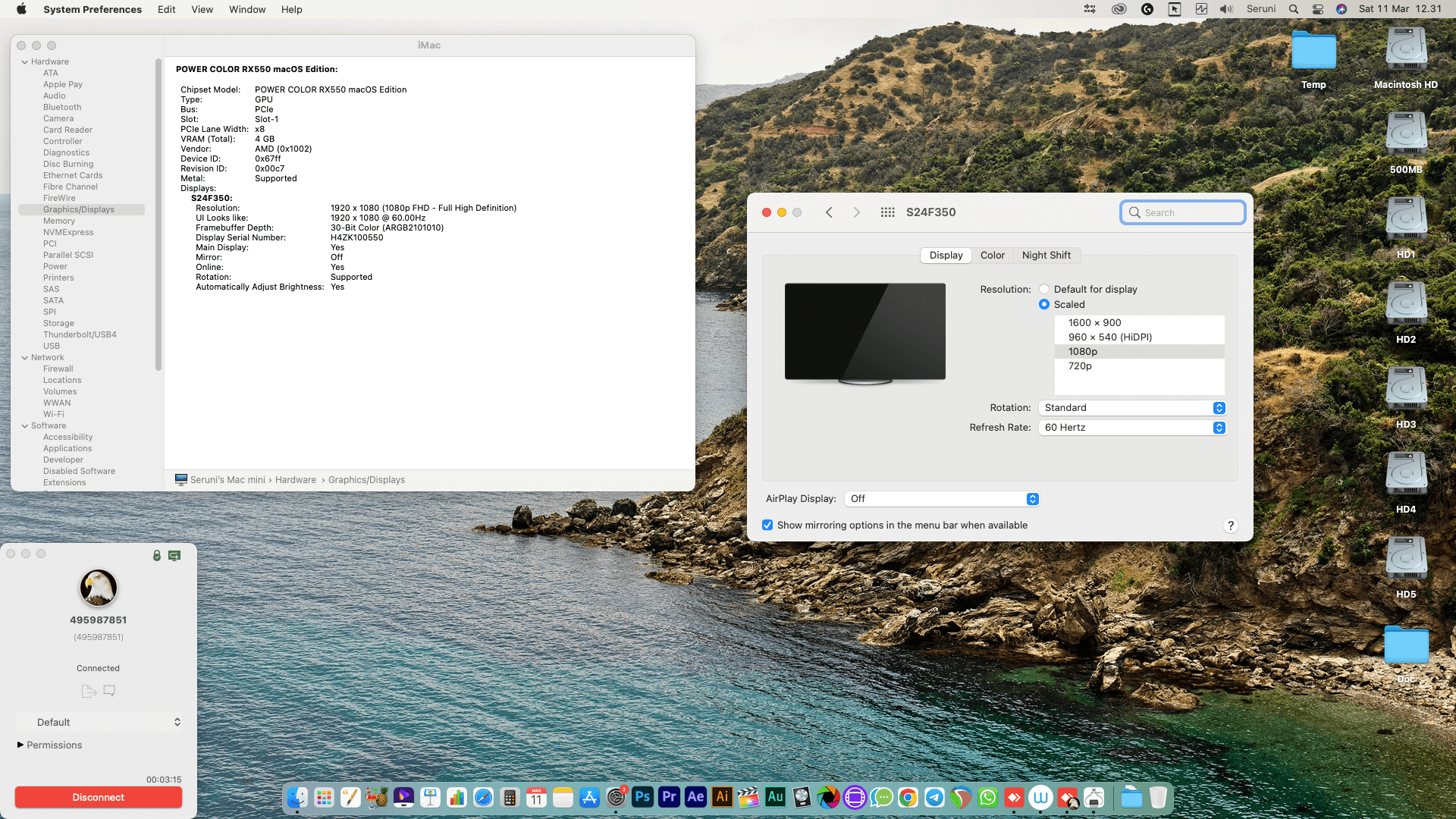1456x819 pixels.
Task: Click Hardware in the bottom path bar
Action: point(296,480)
